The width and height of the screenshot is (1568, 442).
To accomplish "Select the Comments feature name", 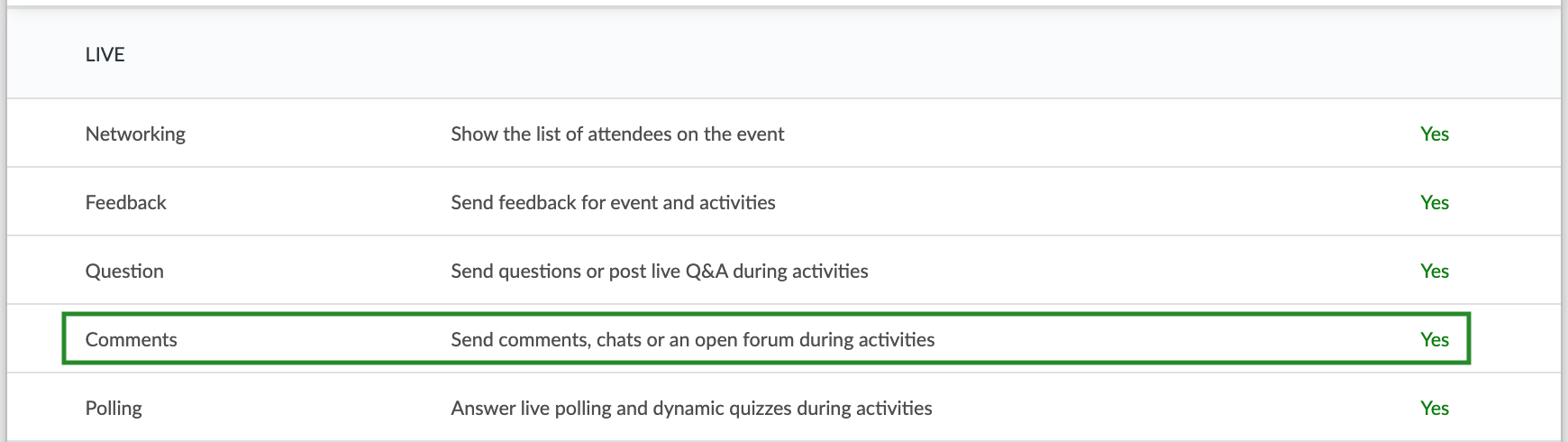I will (x=131, y=339).
